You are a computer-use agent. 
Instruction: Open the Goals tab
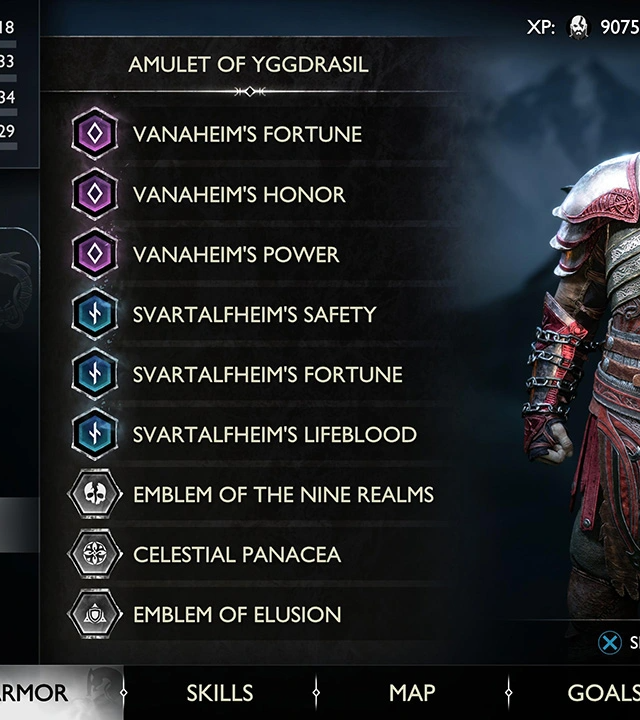[603, 692]
